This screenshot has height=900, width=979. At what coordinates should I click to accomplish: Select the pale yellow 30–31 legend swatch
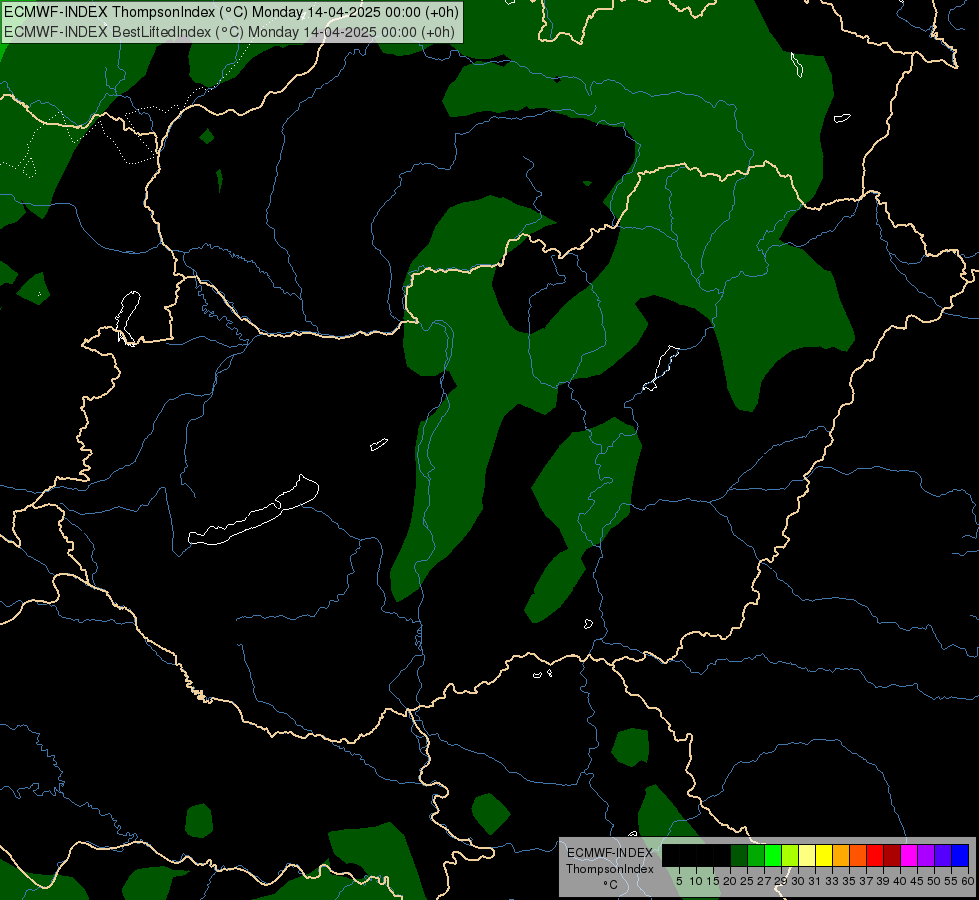point(807,855)
